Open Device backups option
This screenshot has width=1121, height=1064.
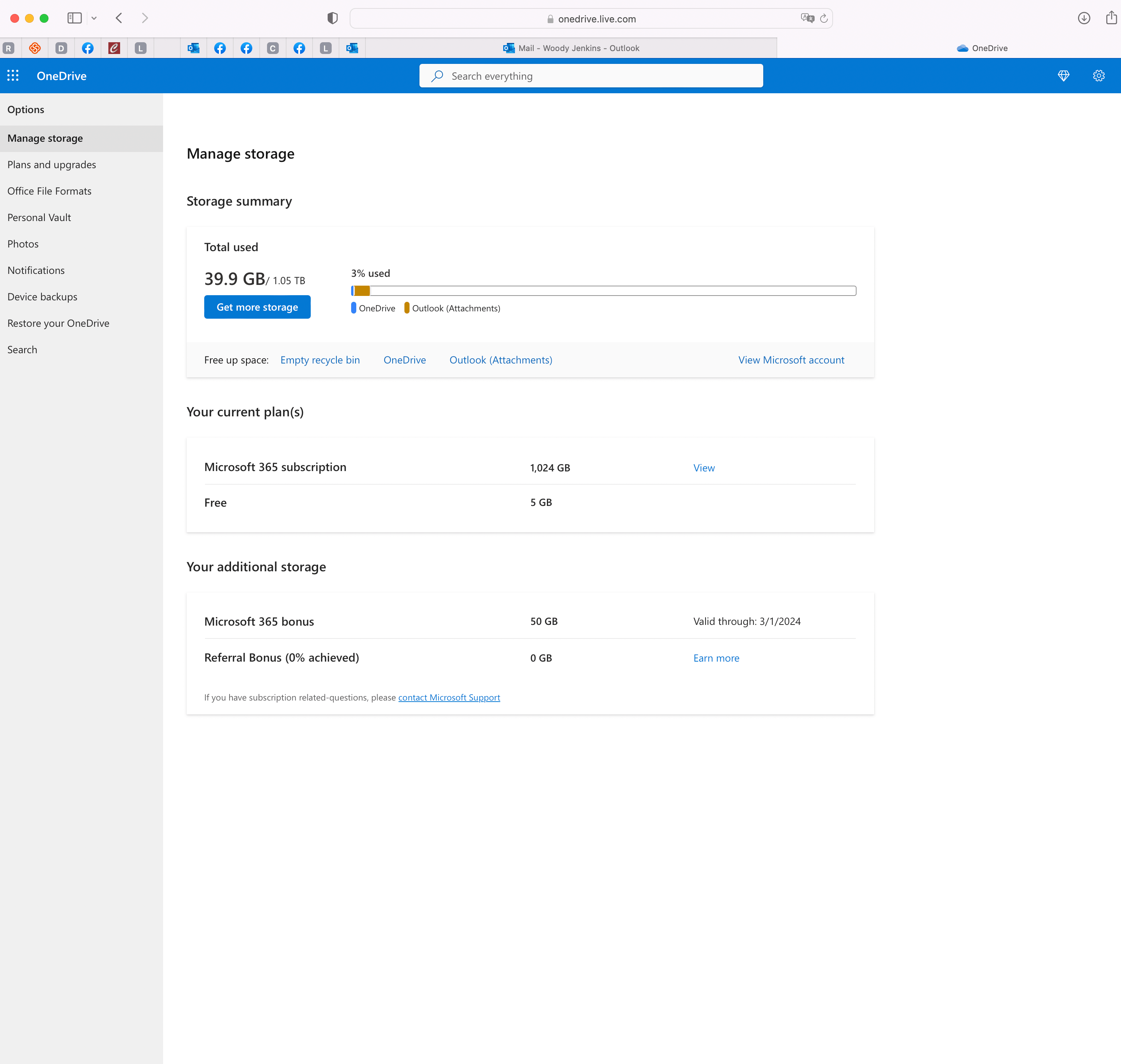coord(81,297)
